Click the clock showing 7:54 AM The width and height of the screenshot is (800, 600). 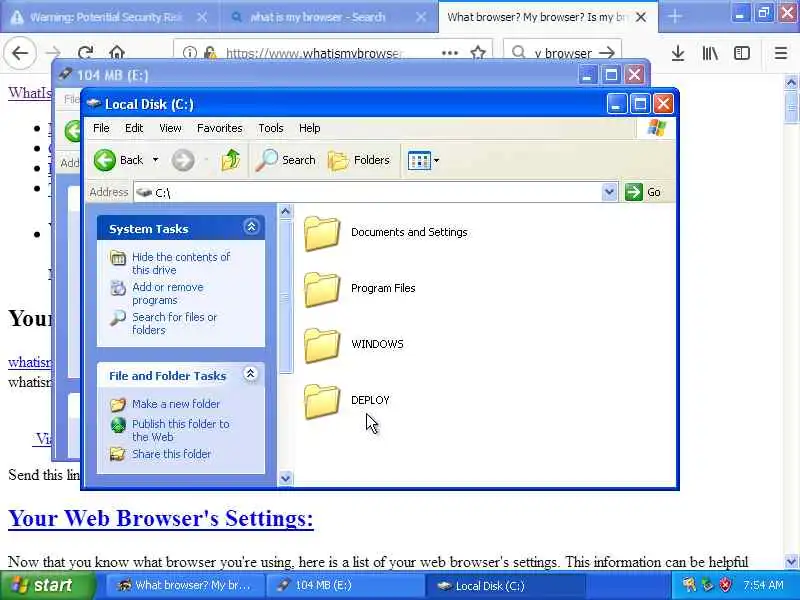763,585
